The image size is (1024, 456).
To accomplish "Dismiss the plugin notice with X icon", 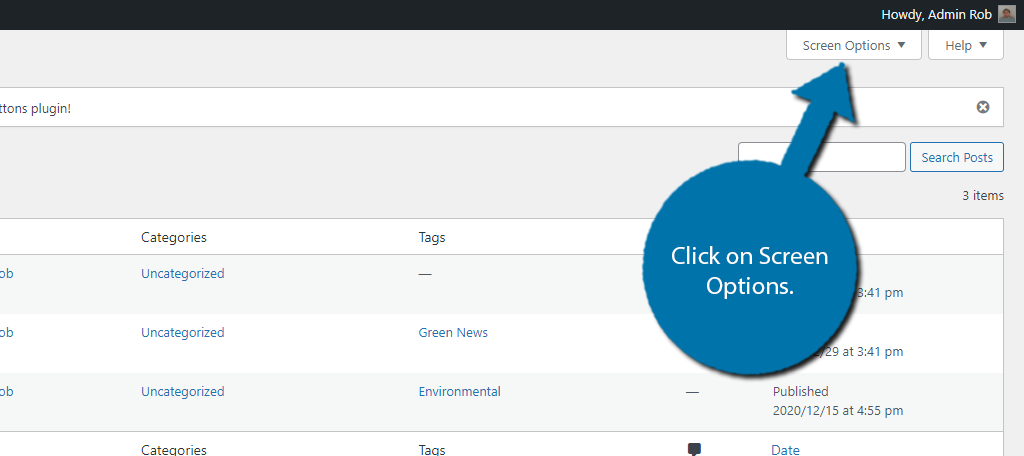I will click(983, 107).
